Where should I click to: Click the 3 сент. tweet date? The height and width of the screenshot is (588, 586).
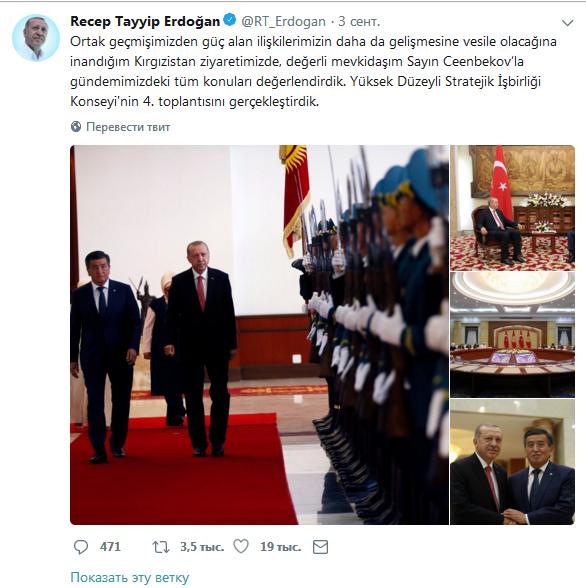coord(359,22)
